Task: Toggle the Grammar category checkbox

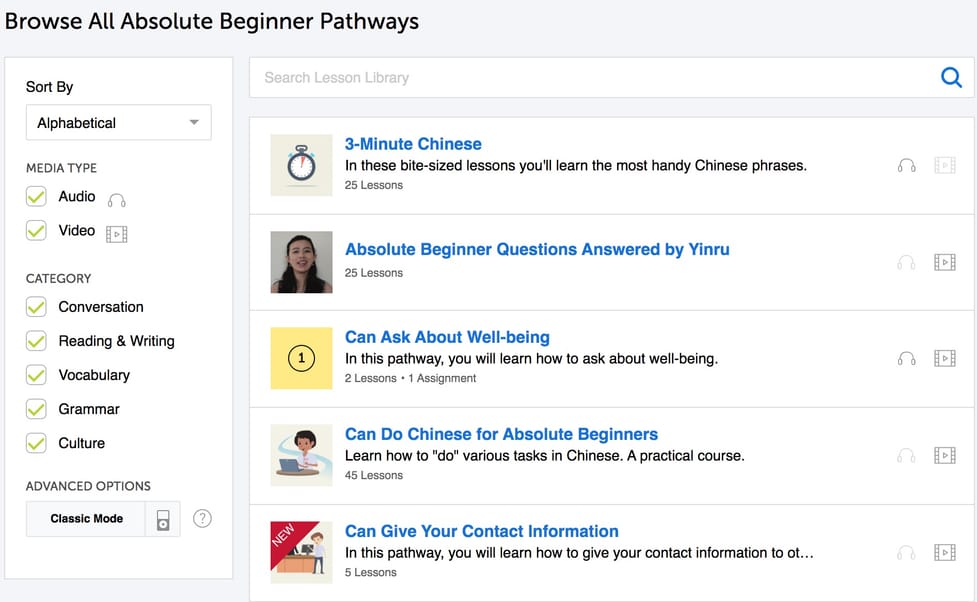Action: pyautogui.click(x=36, y=409)
